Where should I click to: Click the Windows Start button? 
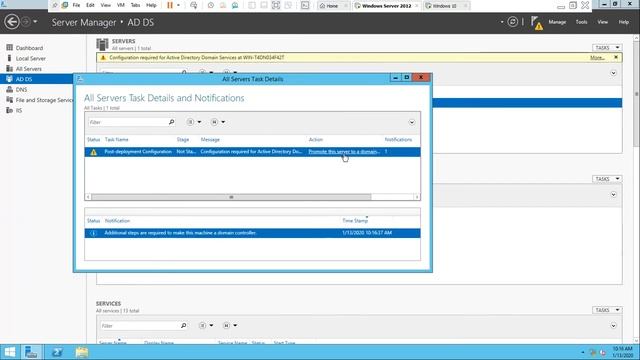click(x=10, y=352)
